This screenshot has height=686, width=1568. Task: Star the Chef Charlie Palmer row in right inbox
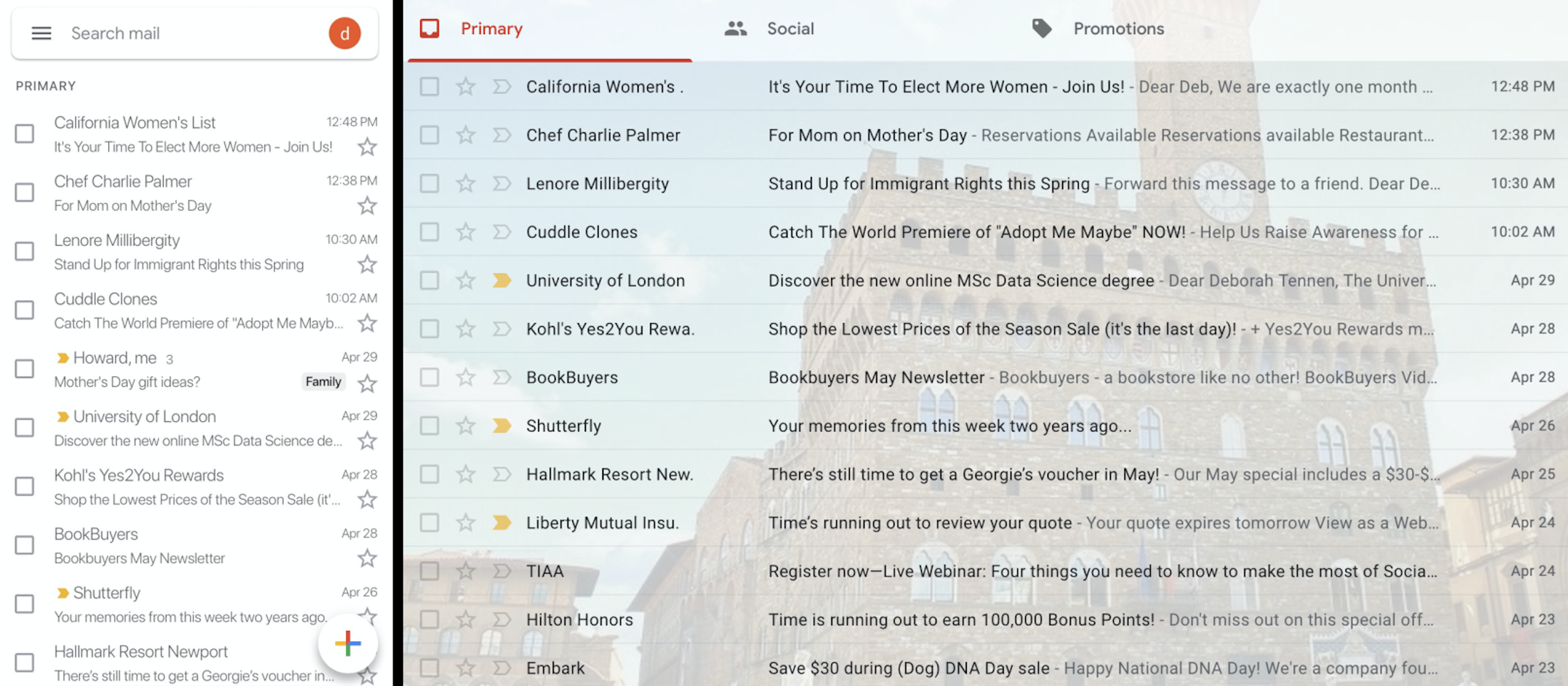pyautogui.click(x=466, y=135)
